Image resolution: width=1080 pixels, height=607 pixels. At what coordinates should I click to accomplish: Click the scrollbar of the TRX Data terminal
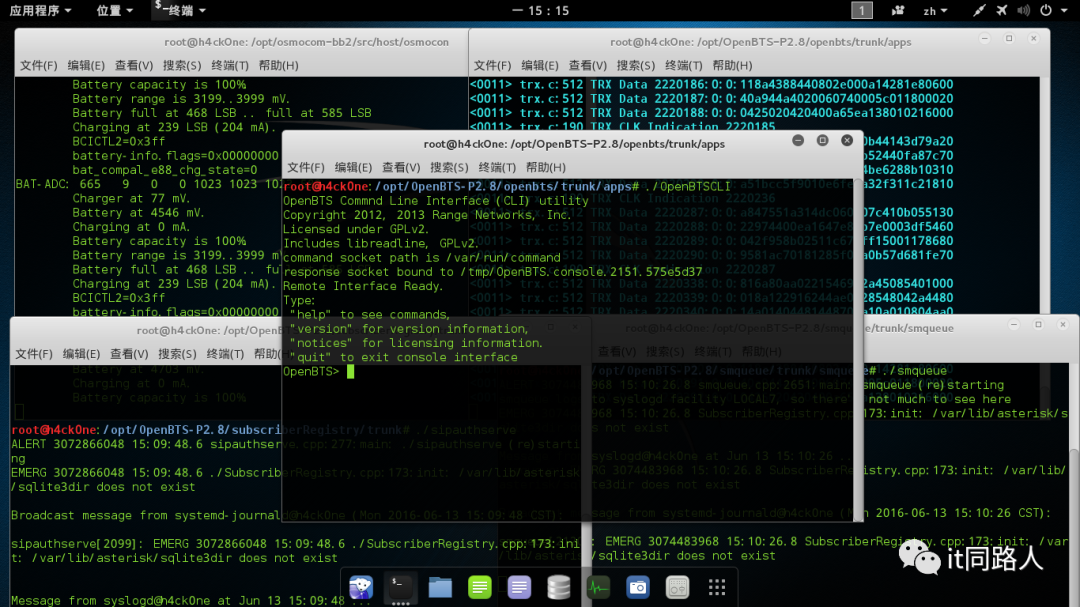[1045, 194]
